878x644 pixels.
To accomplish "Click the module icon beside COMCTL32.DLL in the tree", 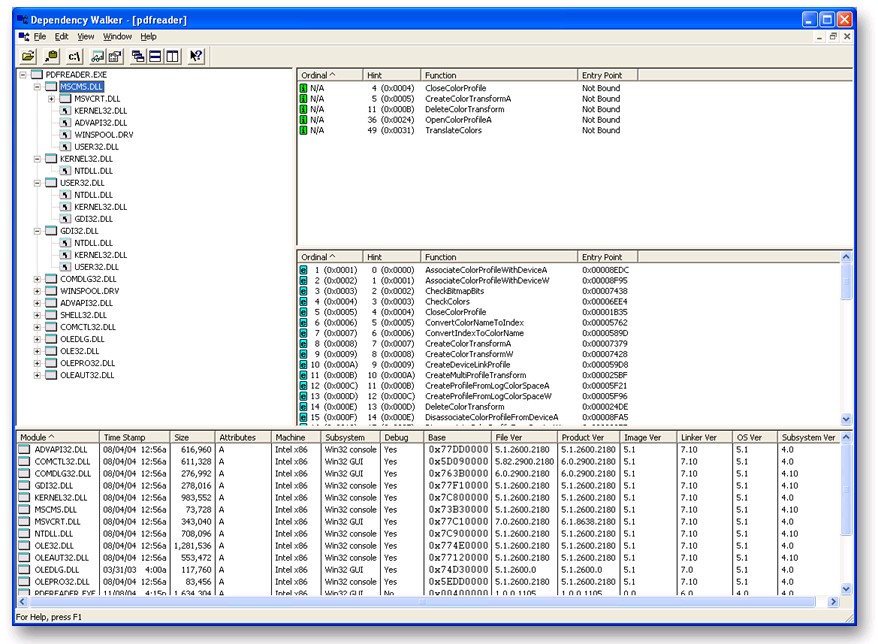I will click(52, 327).
